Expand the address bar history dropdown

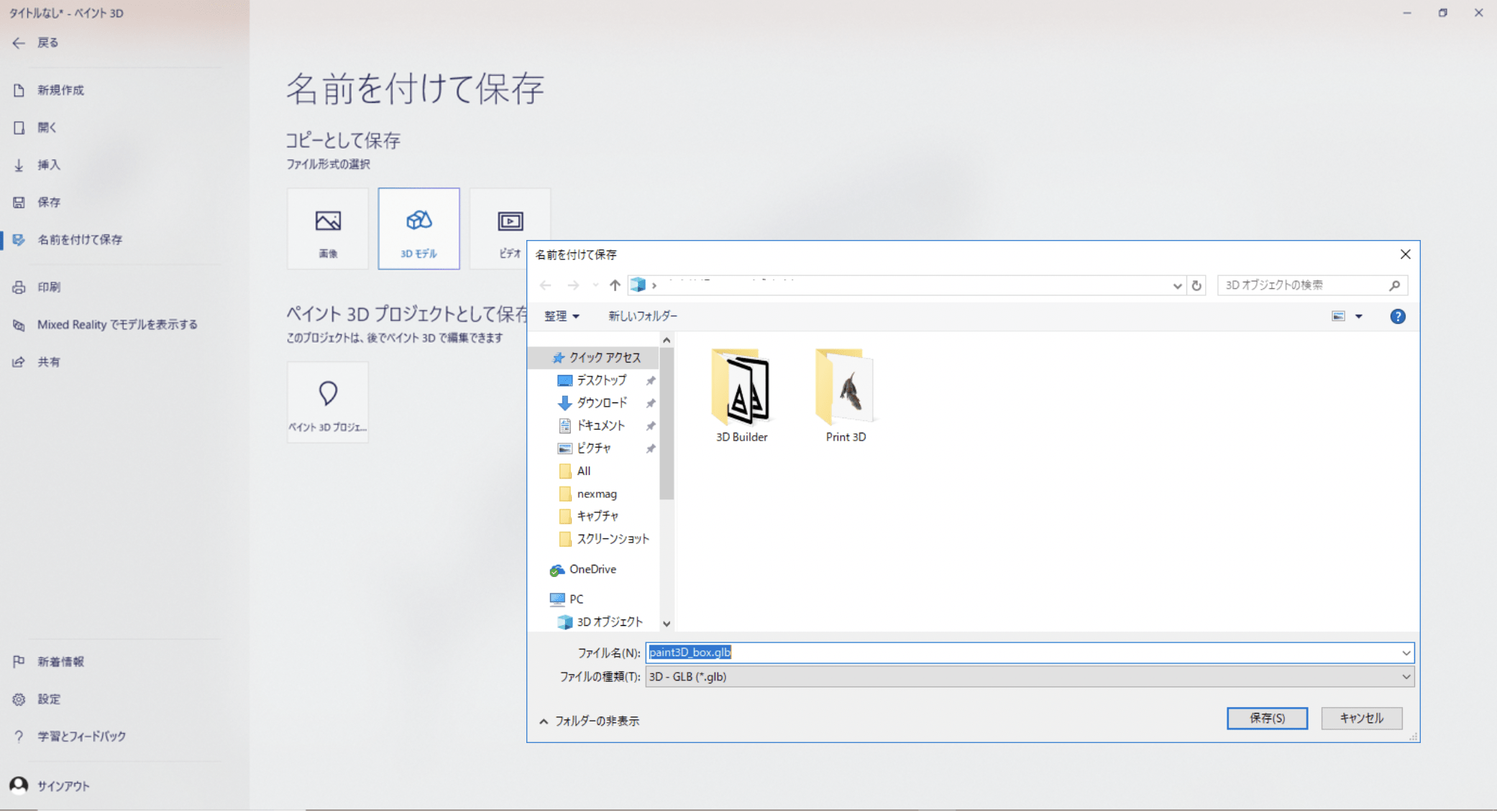(x=1177, y=286)
